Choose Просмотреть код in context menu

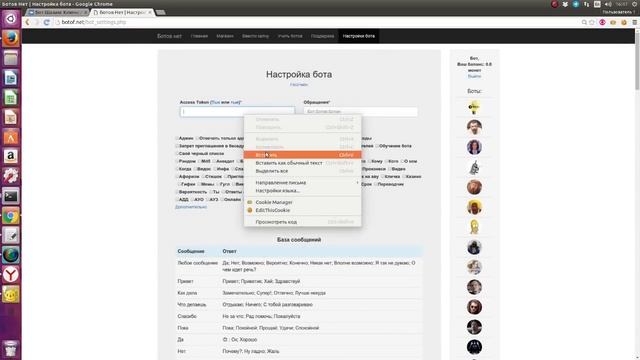(x=302, y=222)
